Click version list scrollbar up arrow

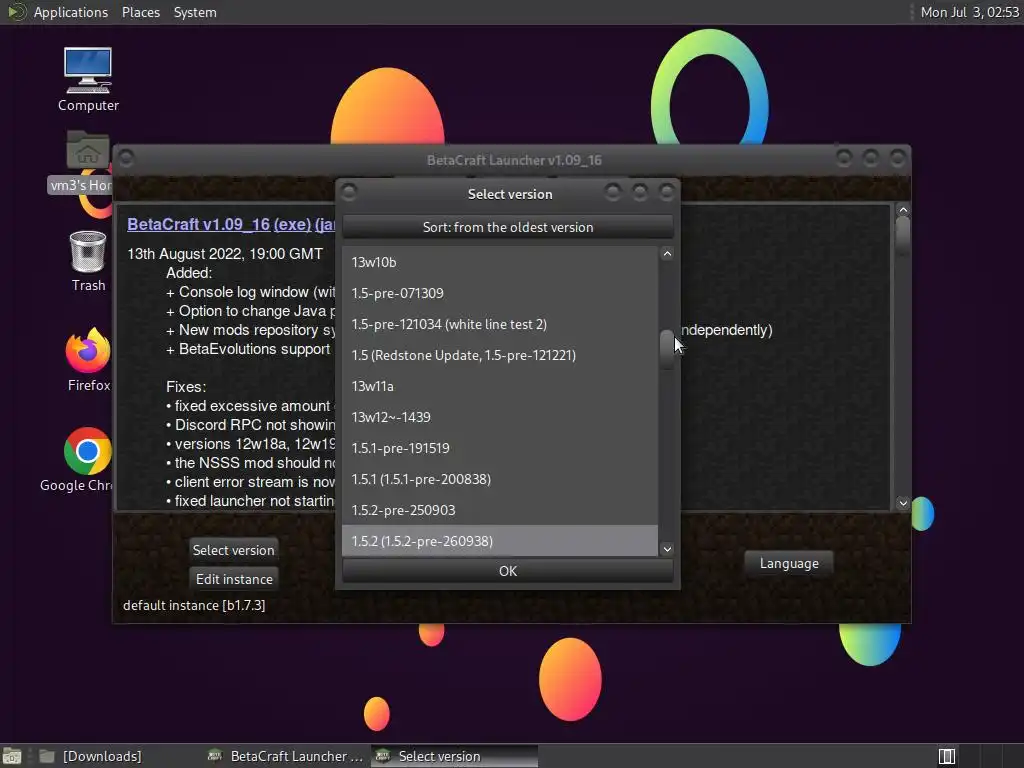coord(667,254)
